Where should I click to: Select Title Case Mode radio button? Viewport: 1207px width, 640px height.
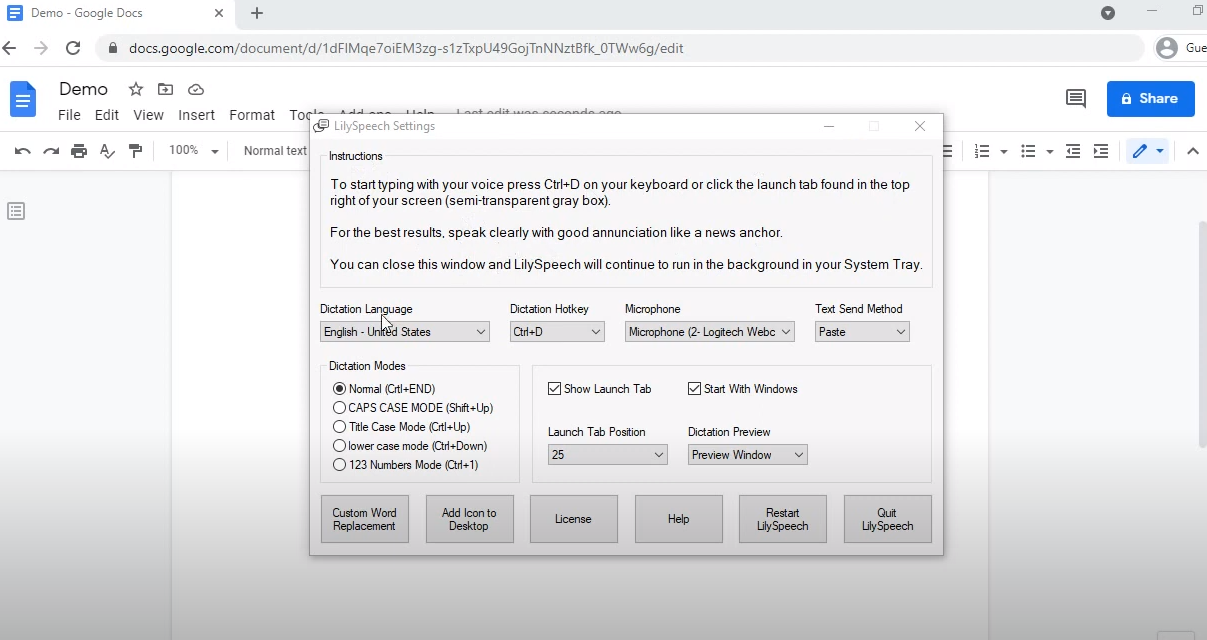point(340,427)
